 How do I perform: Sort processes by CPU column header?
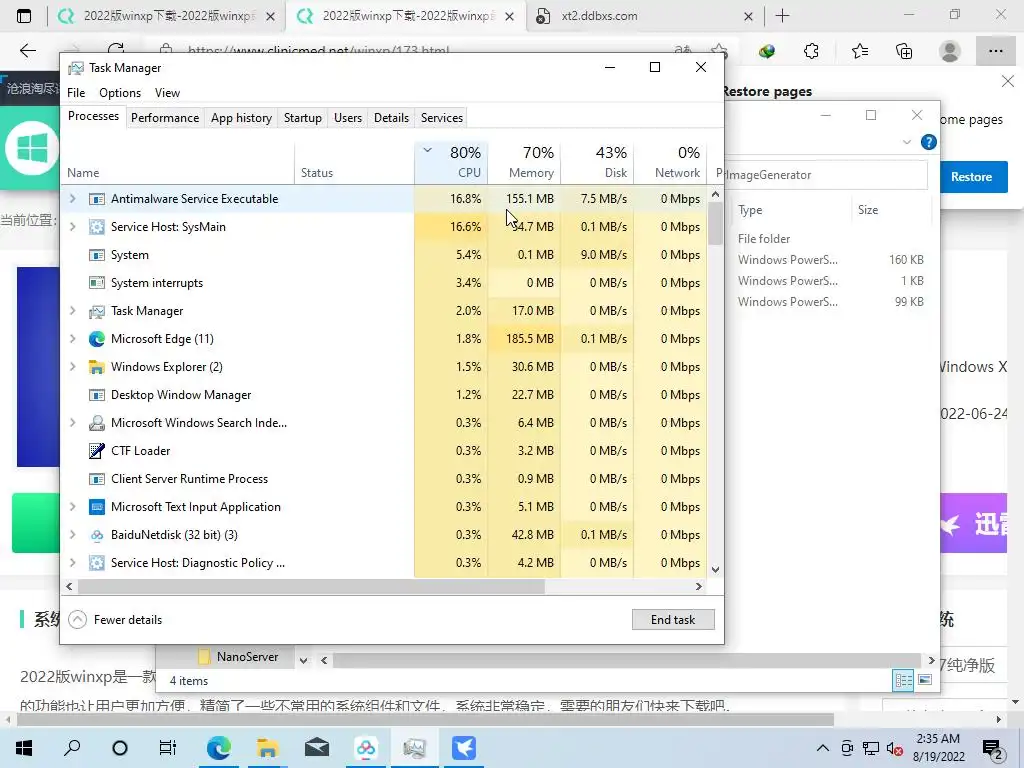coord(451,163)
